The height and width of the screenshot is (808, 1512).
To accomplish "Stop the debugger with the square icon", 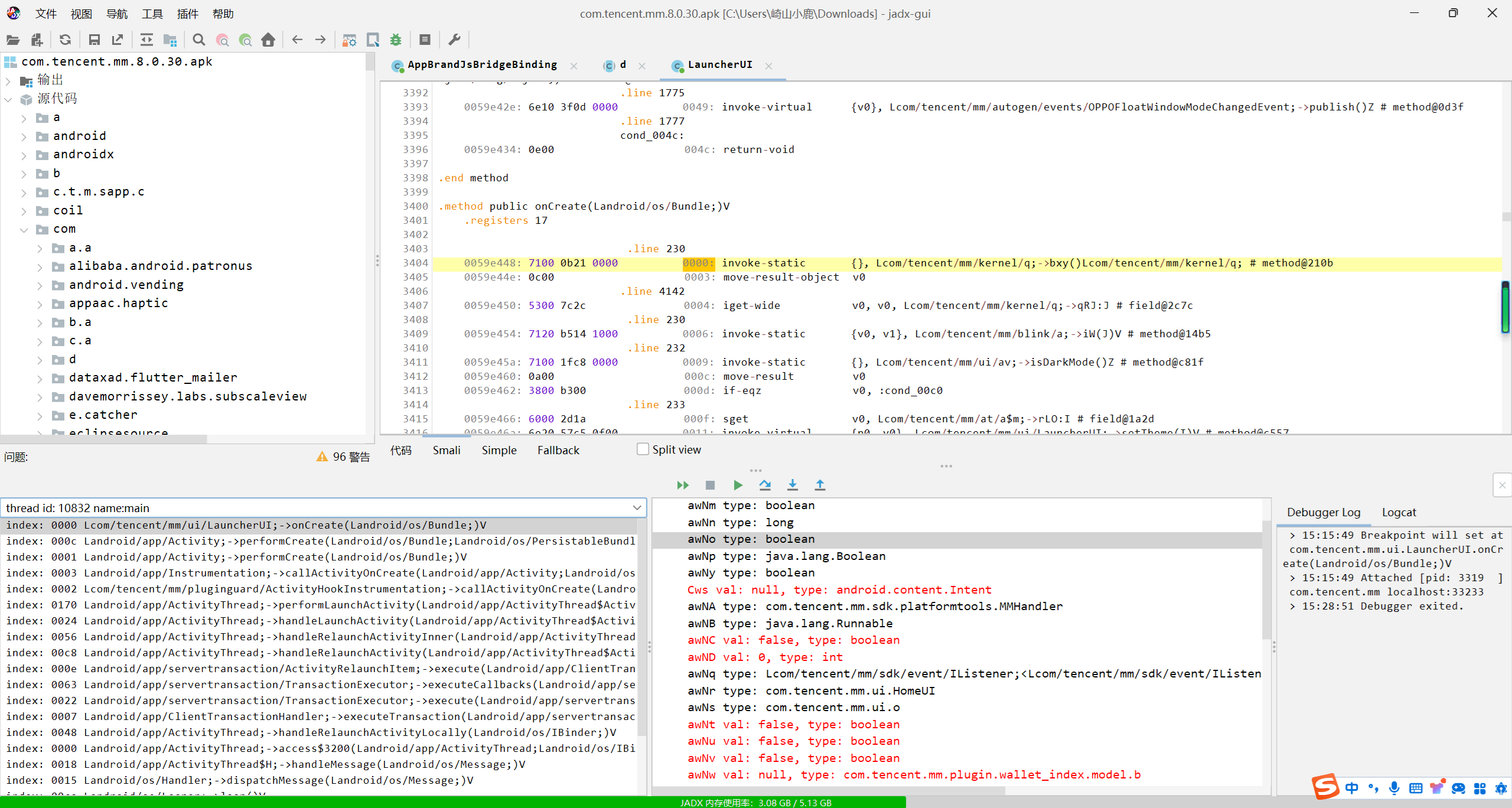I will point(711,485).
